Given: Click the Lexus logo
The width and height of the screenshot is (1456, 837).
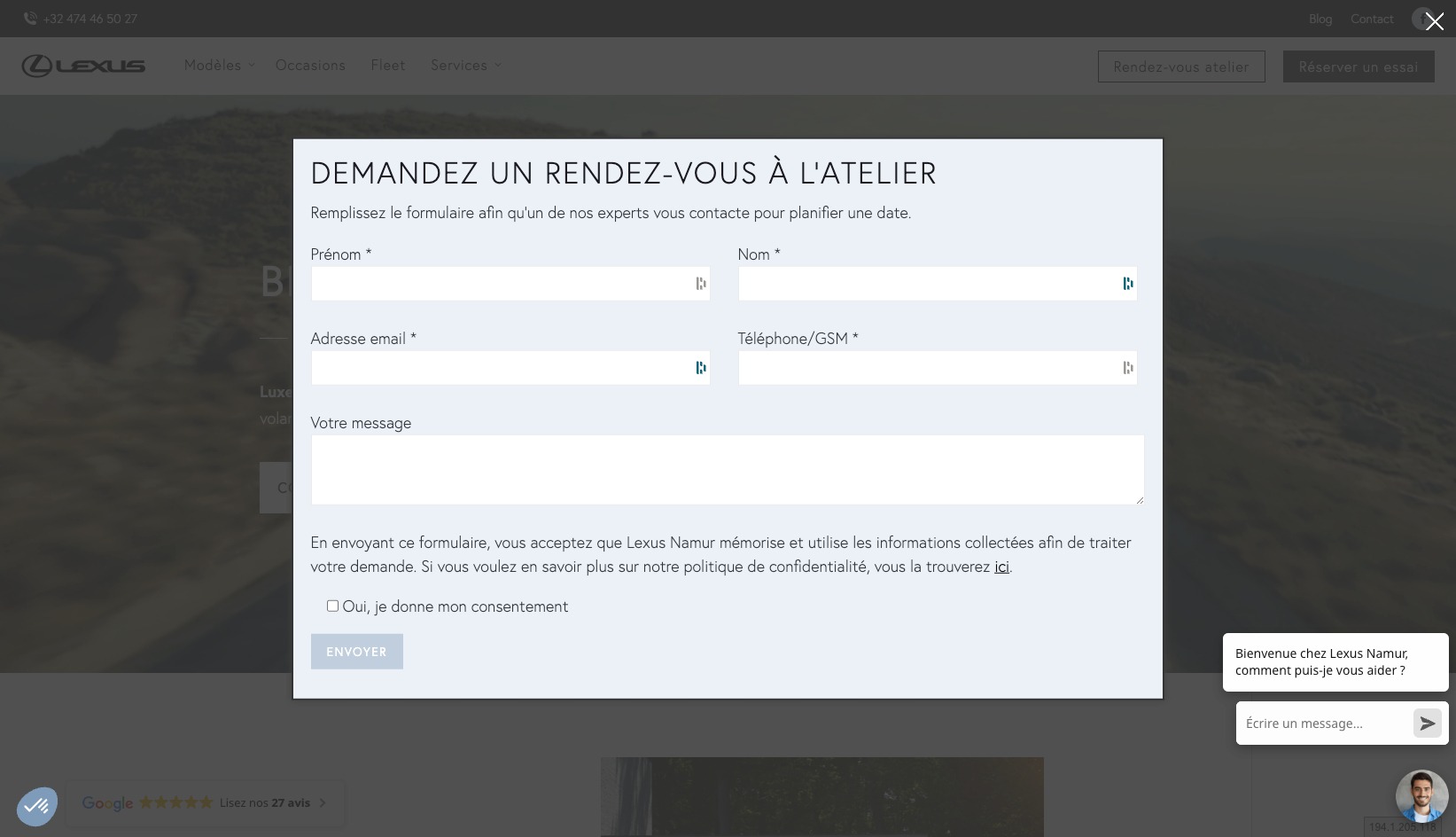Looking at the screenshot, I should [x=83, y=66].
